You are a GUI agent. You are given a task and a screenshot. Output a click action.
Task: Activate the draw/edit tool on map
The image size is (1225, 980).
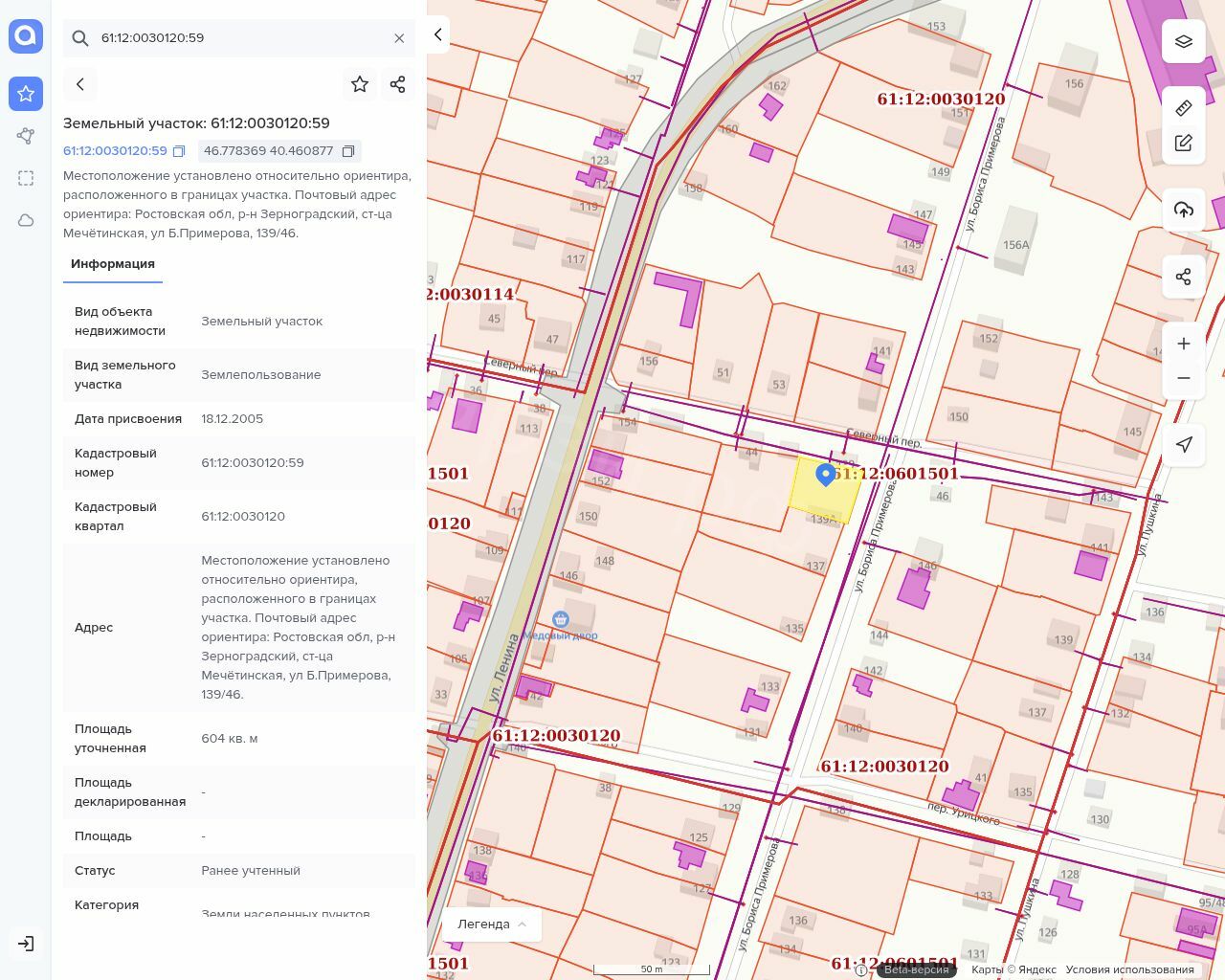(1184, 143)
